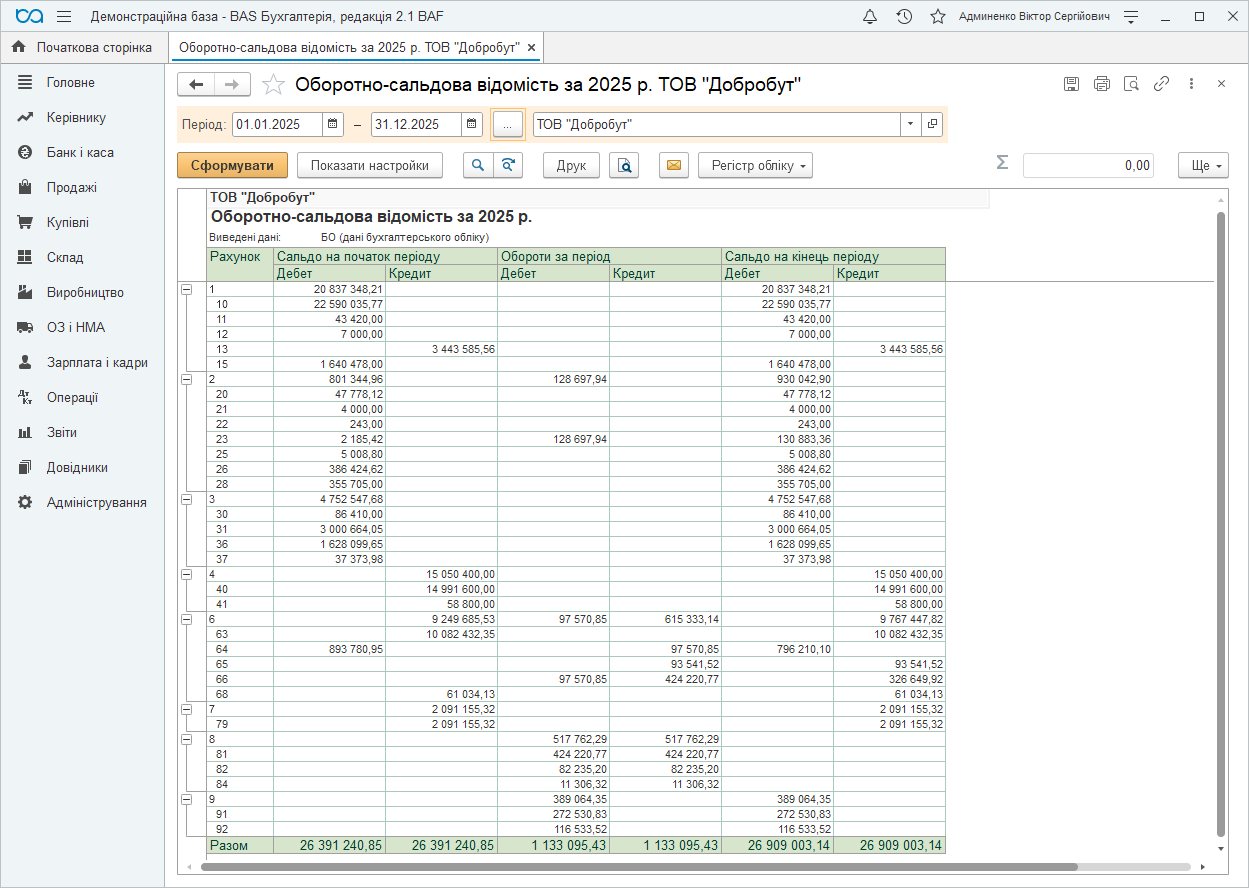Click the period start date field
This screenshot has height=888, width=1249.
pos(277,124)
